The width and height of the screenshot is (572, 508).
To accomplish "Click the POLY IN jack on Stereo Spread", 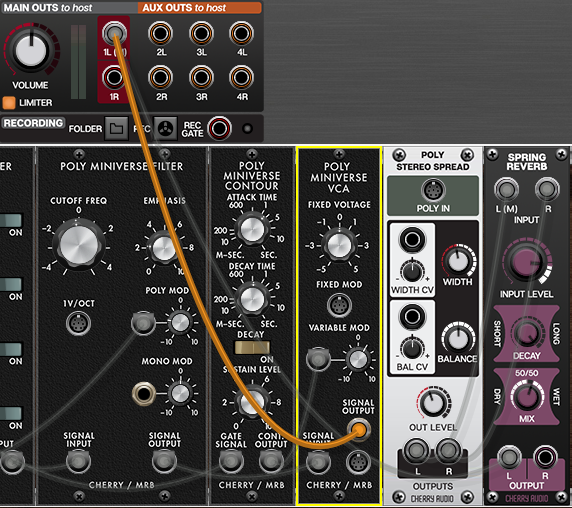I will tap(433, 190).
